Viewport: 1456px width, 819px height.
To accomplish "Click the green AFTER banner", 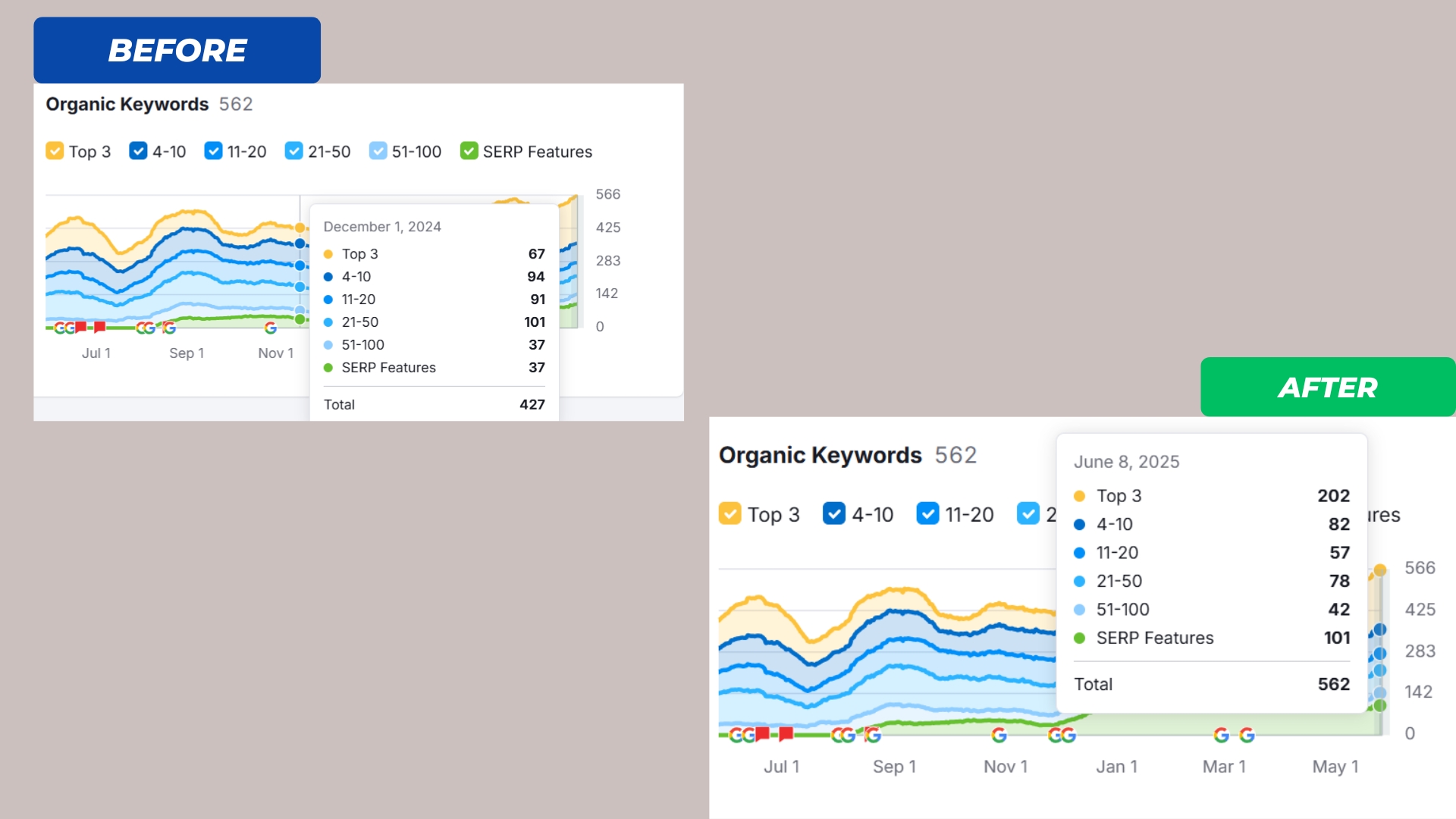I will click(1327, 387).
